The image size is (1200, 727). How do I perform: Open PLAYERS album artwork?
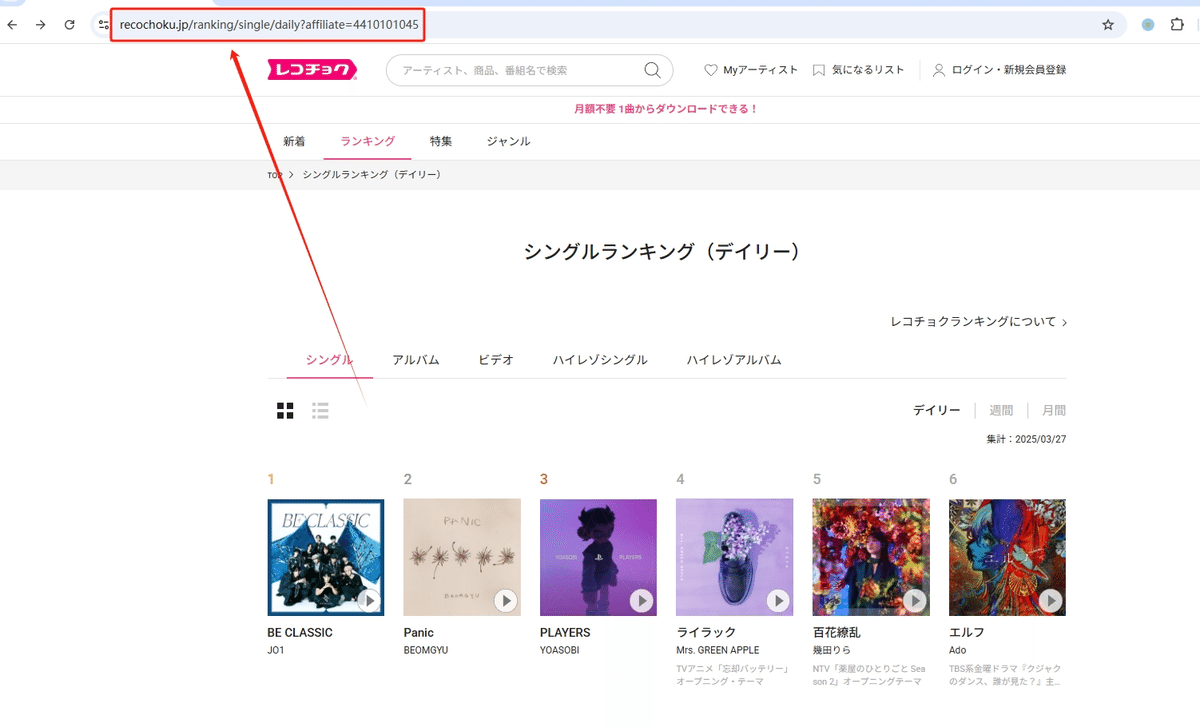(598, 557)
